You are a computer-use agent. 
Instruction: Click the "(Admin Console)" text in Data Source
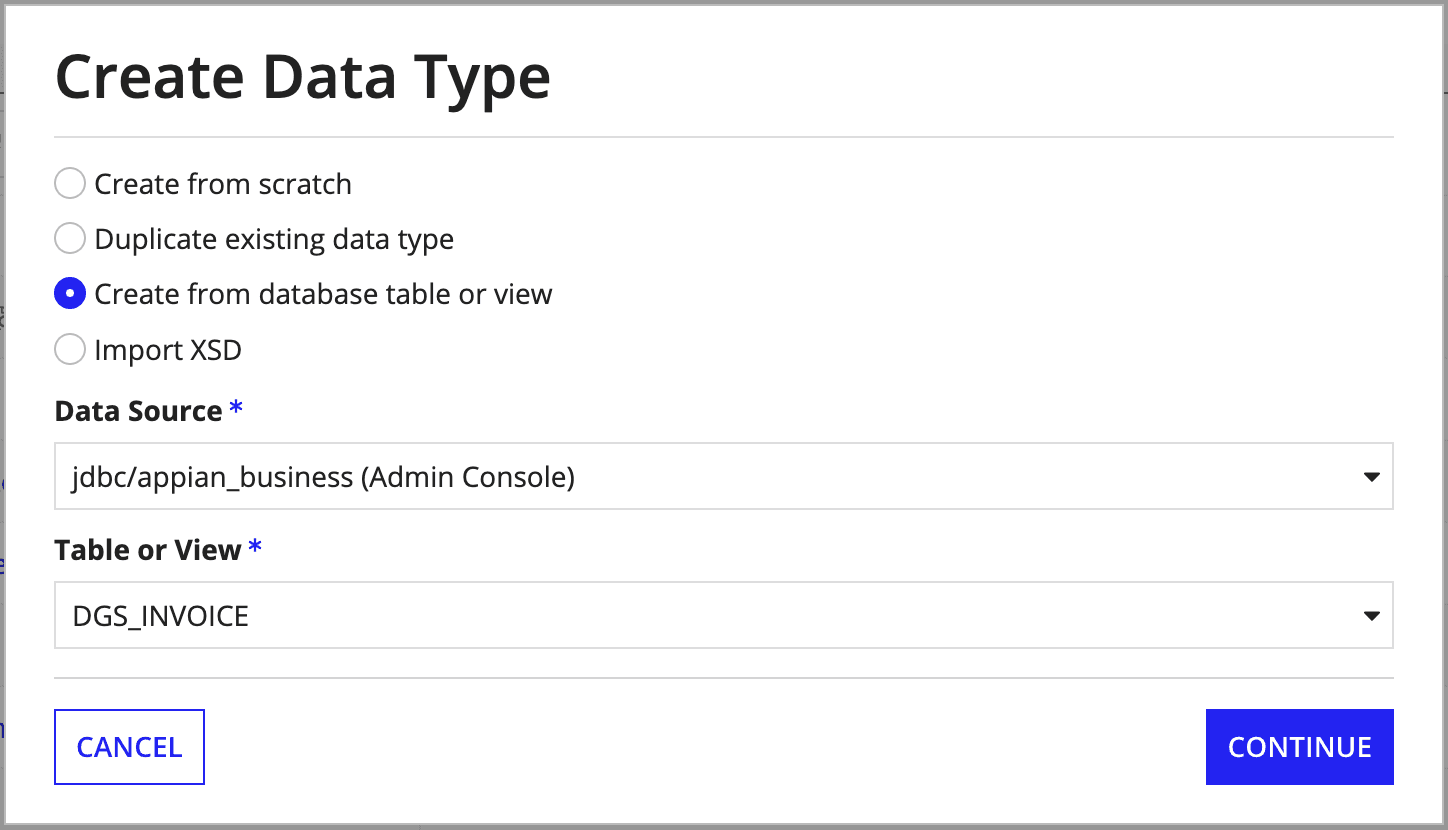click(468, 477)
